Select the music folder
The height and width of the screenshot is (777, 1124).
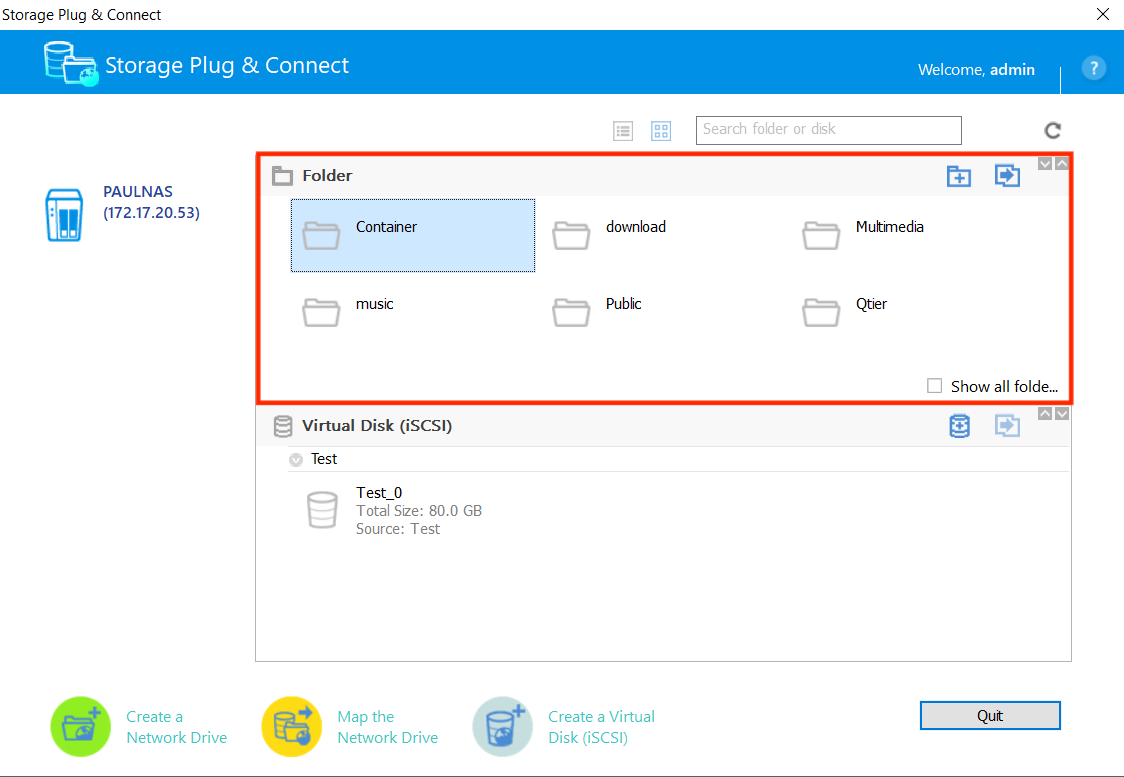(348, 313)
